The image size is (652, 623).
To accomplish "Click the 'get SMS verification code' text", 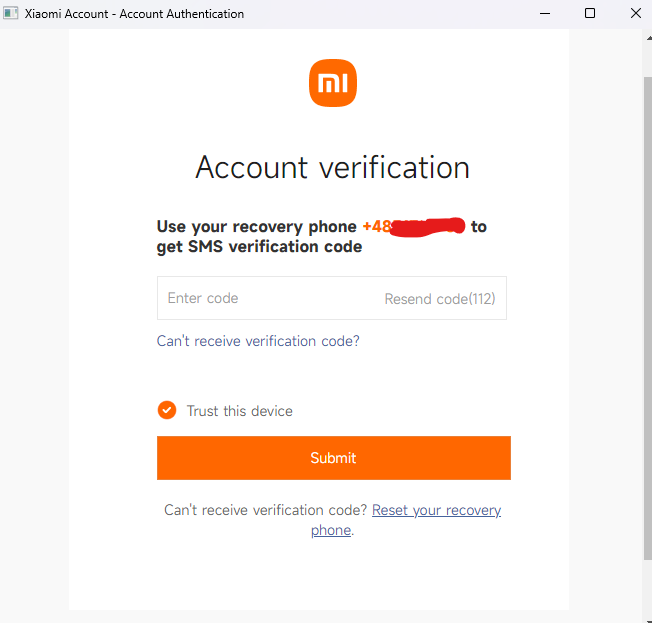I will pos(259,247).
